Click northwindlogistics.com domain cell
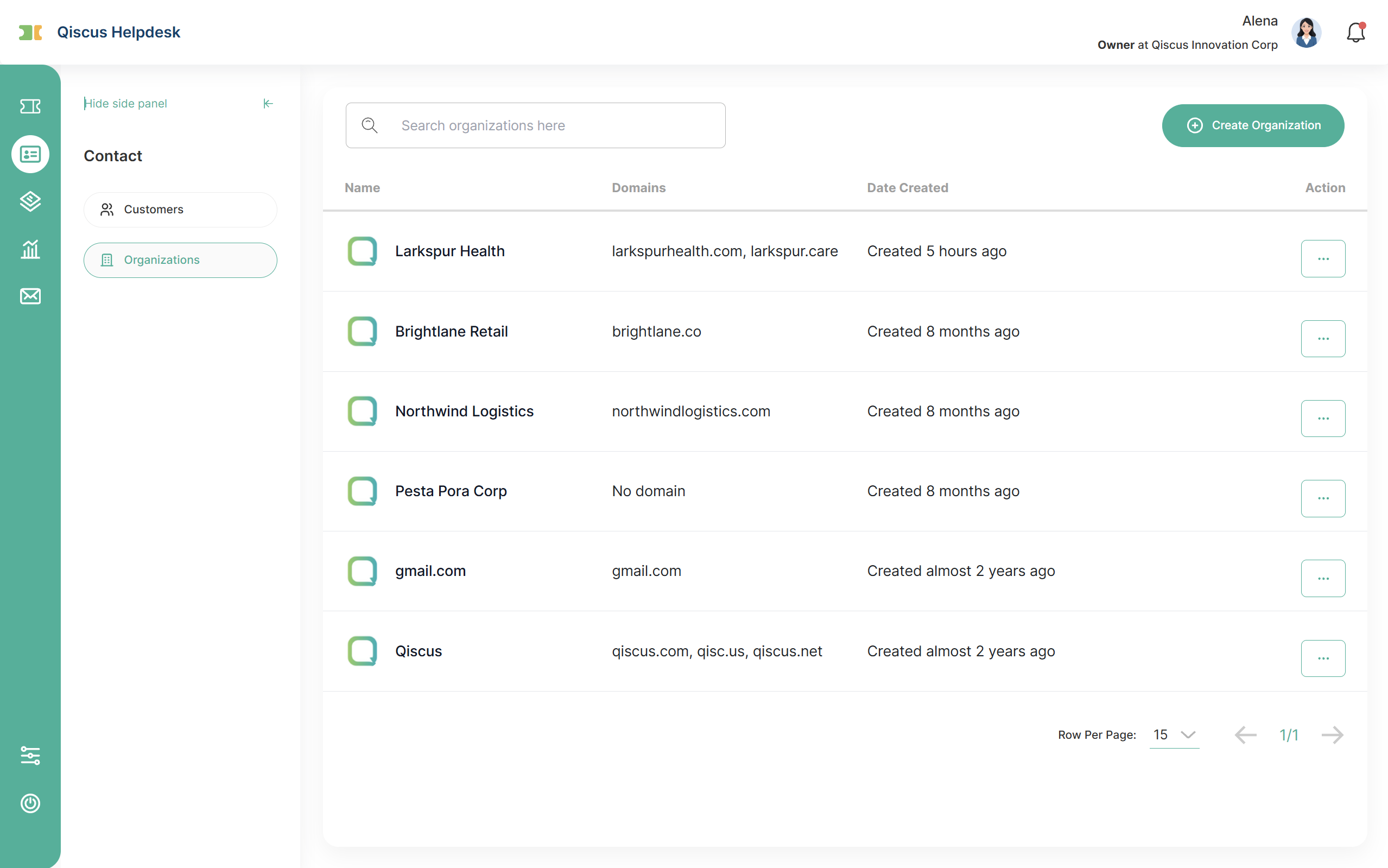The image size is (1388, 868). point(691,411)
